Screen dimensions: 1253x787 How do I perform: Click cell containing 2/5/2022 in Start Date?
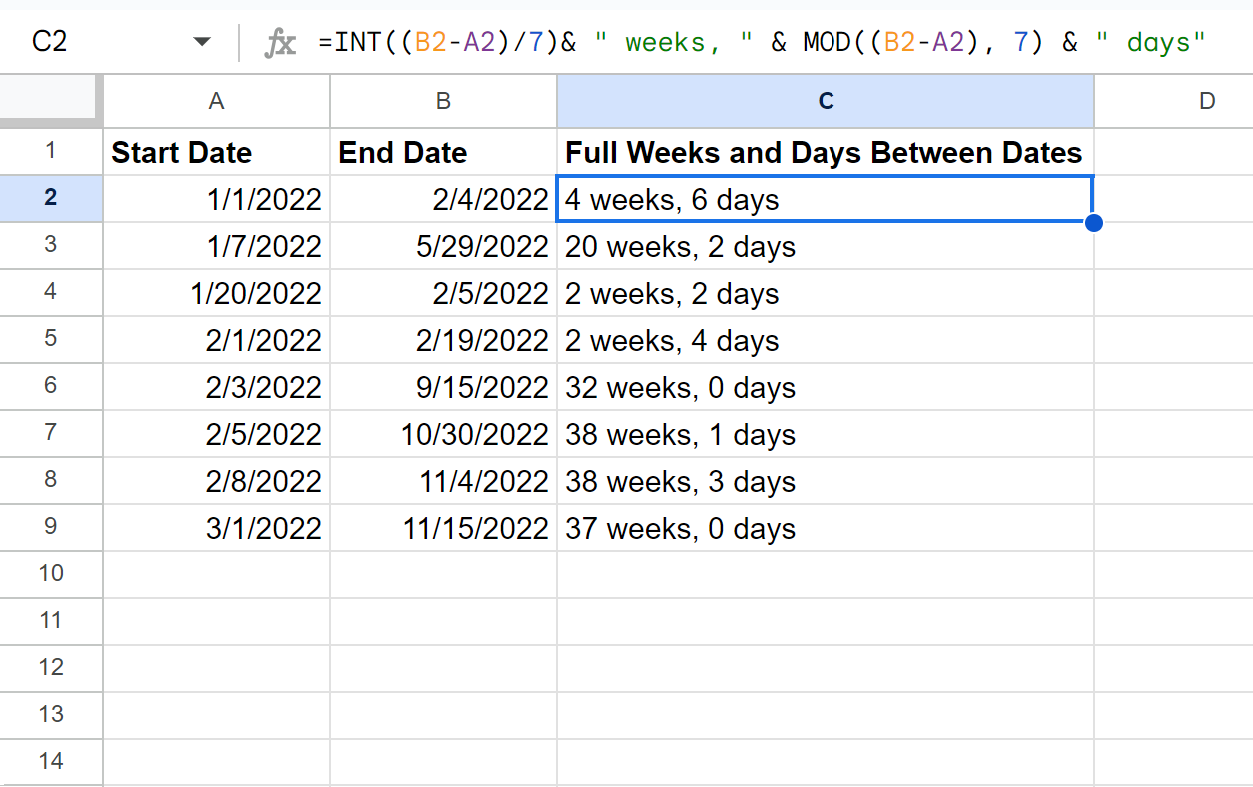tap(216, 434)
